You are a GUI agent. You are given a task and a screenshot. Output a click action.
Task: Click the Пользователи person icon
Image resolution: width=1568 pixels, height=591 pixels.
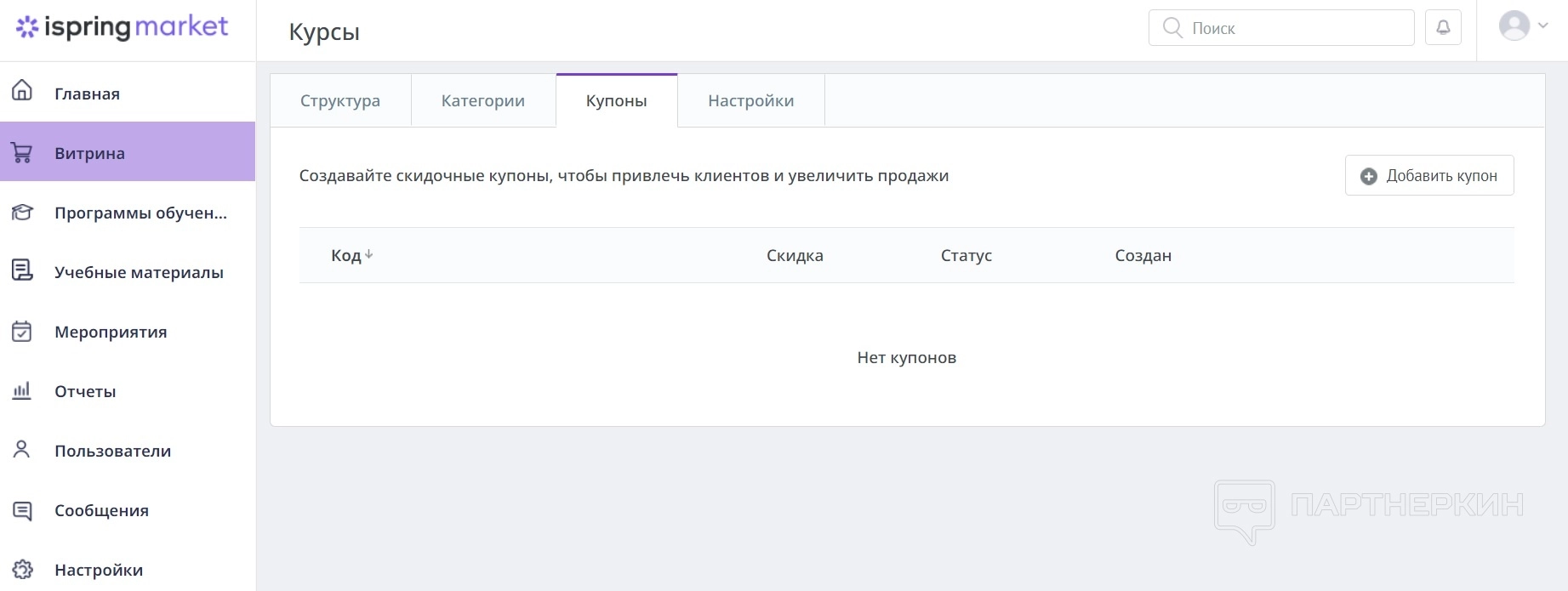(x=22, y=450)
